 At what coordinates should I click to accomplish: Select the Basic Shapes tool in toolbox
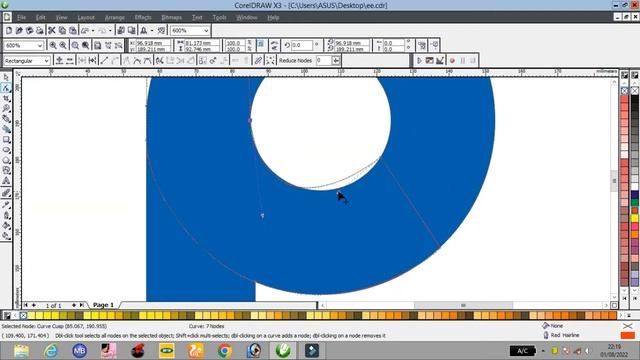6,170
